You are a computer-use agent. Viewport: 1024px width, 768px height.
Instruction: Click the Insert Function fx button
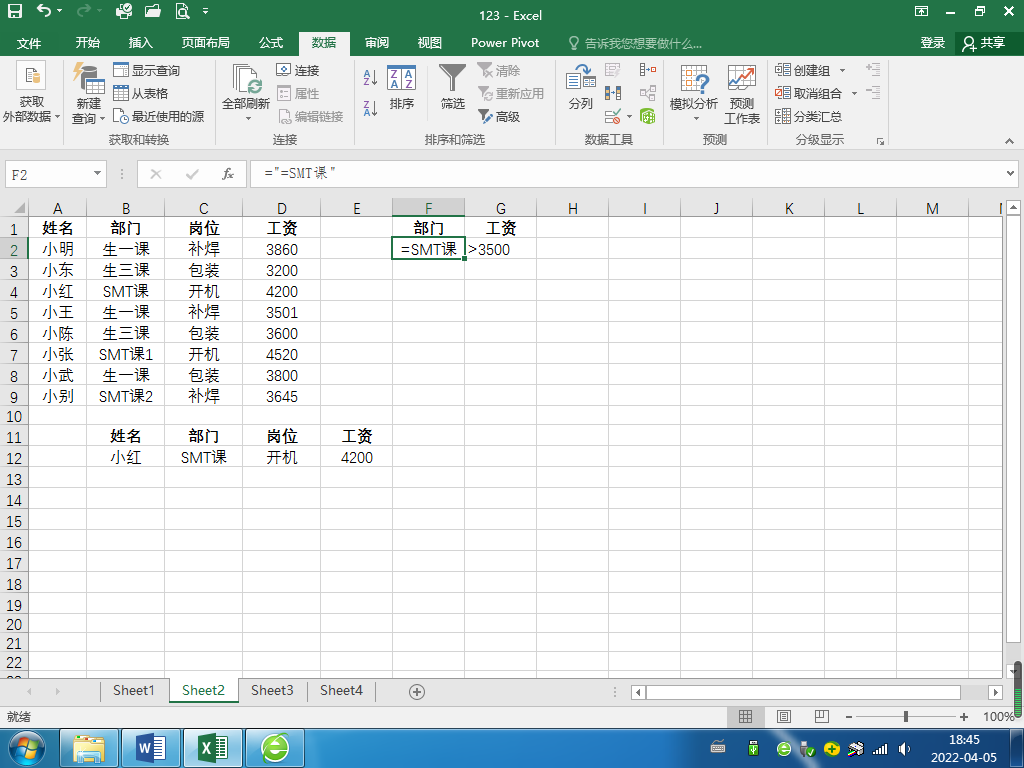coord(228,174)
